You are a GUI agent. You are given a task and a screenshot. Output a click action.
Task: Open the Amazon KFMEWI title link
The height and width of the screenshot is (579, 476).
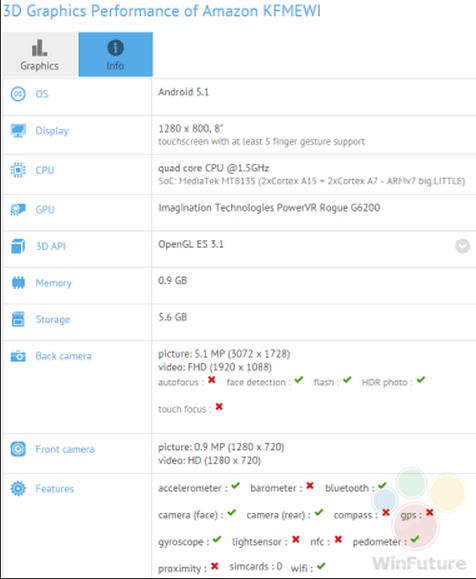pos(162,11)
